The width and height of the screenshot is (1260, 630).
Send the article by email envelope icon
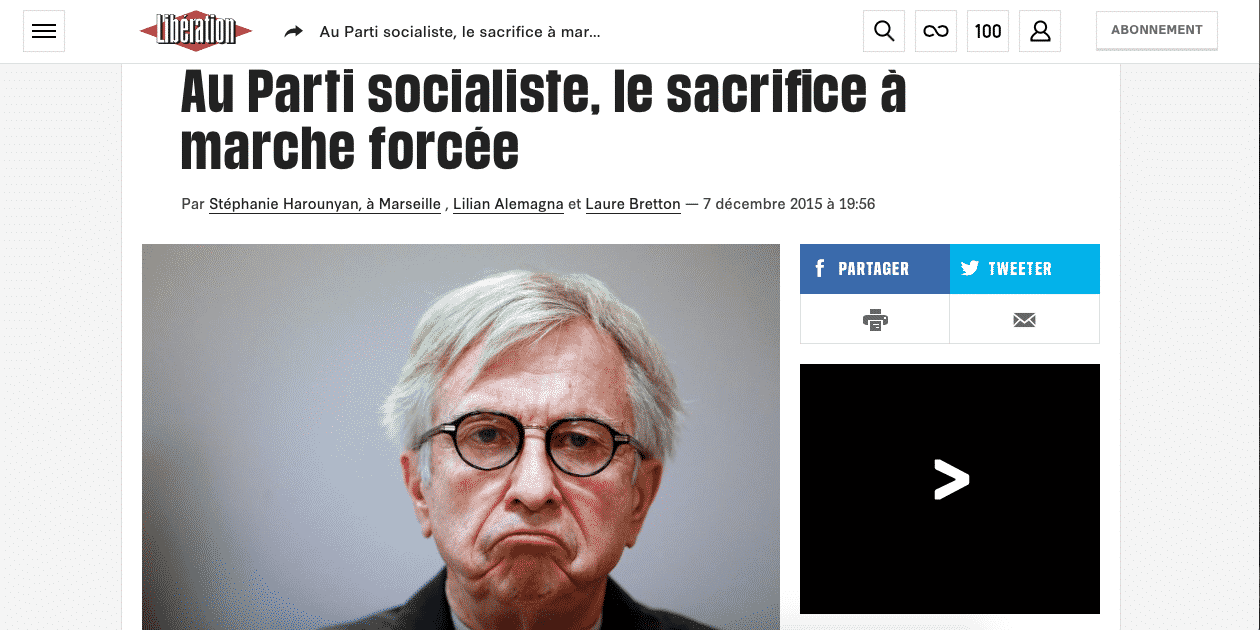coord(1025,320)
